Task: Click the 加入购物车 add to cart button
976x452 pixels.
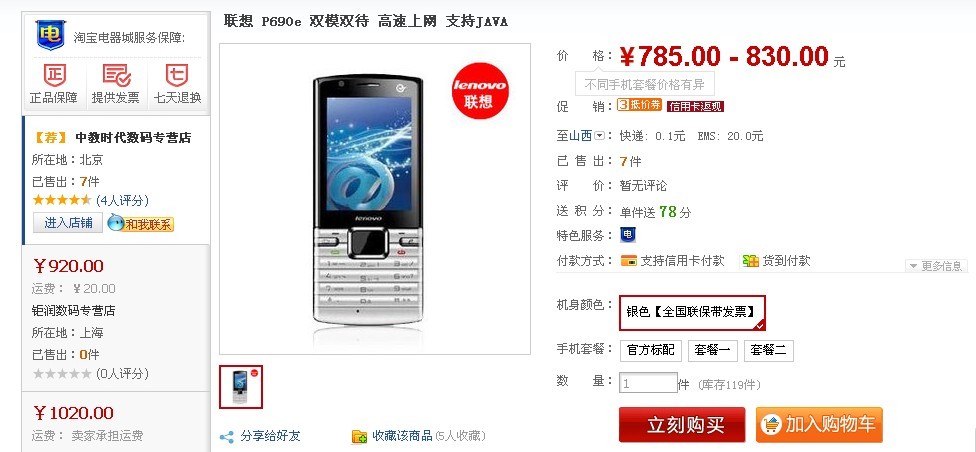Action: point(819,425)
